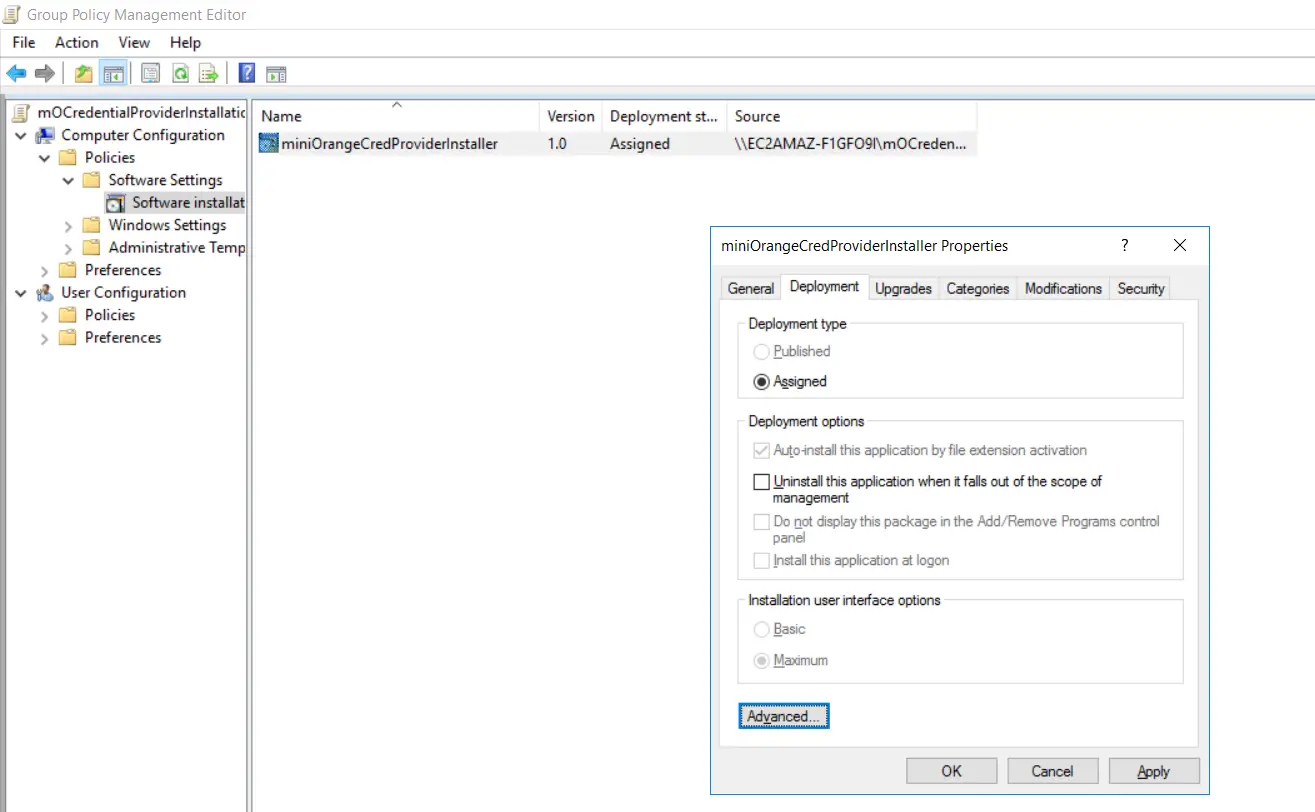Screen dimensions: 1315x812
Task: Click the Refresh toolbar icon
Action: [180, 73]
